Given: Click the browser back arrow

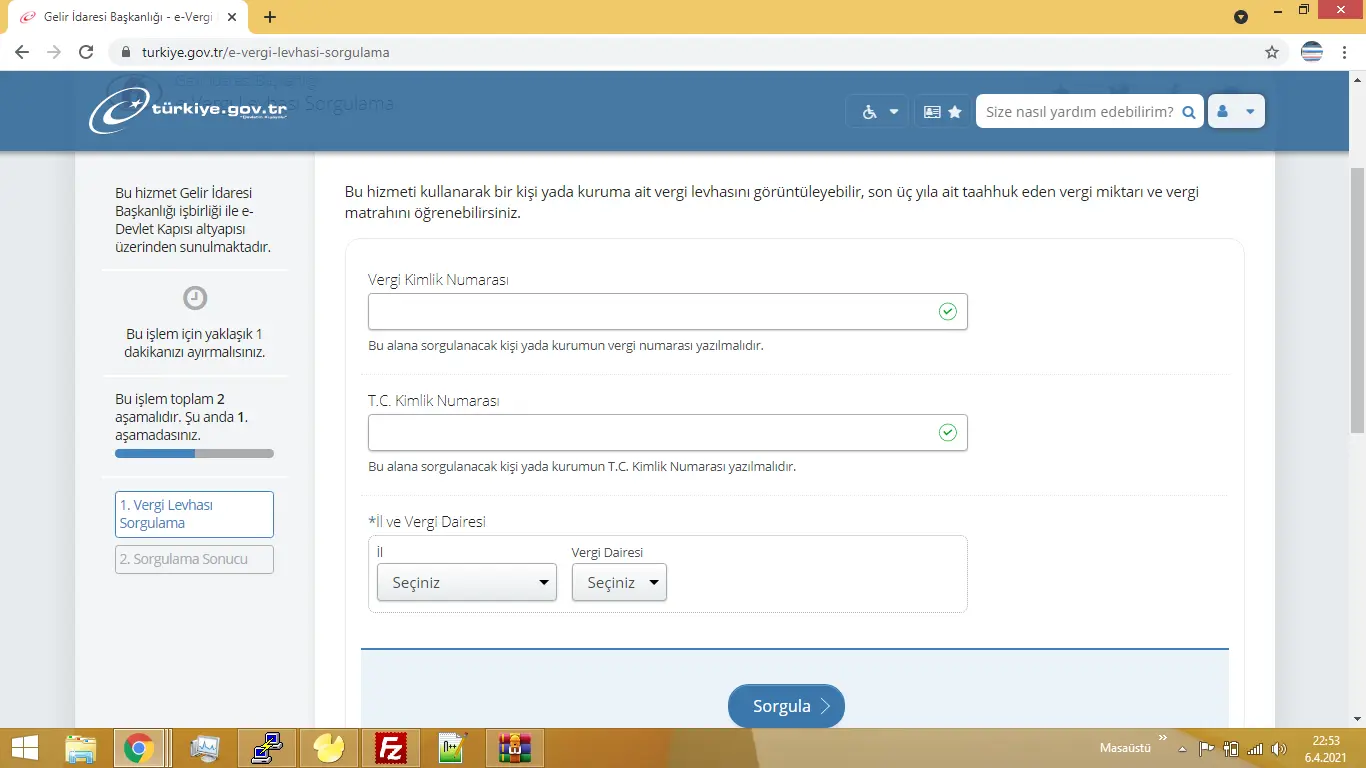Looking at the screenshot, I should [x=22, y=52].
